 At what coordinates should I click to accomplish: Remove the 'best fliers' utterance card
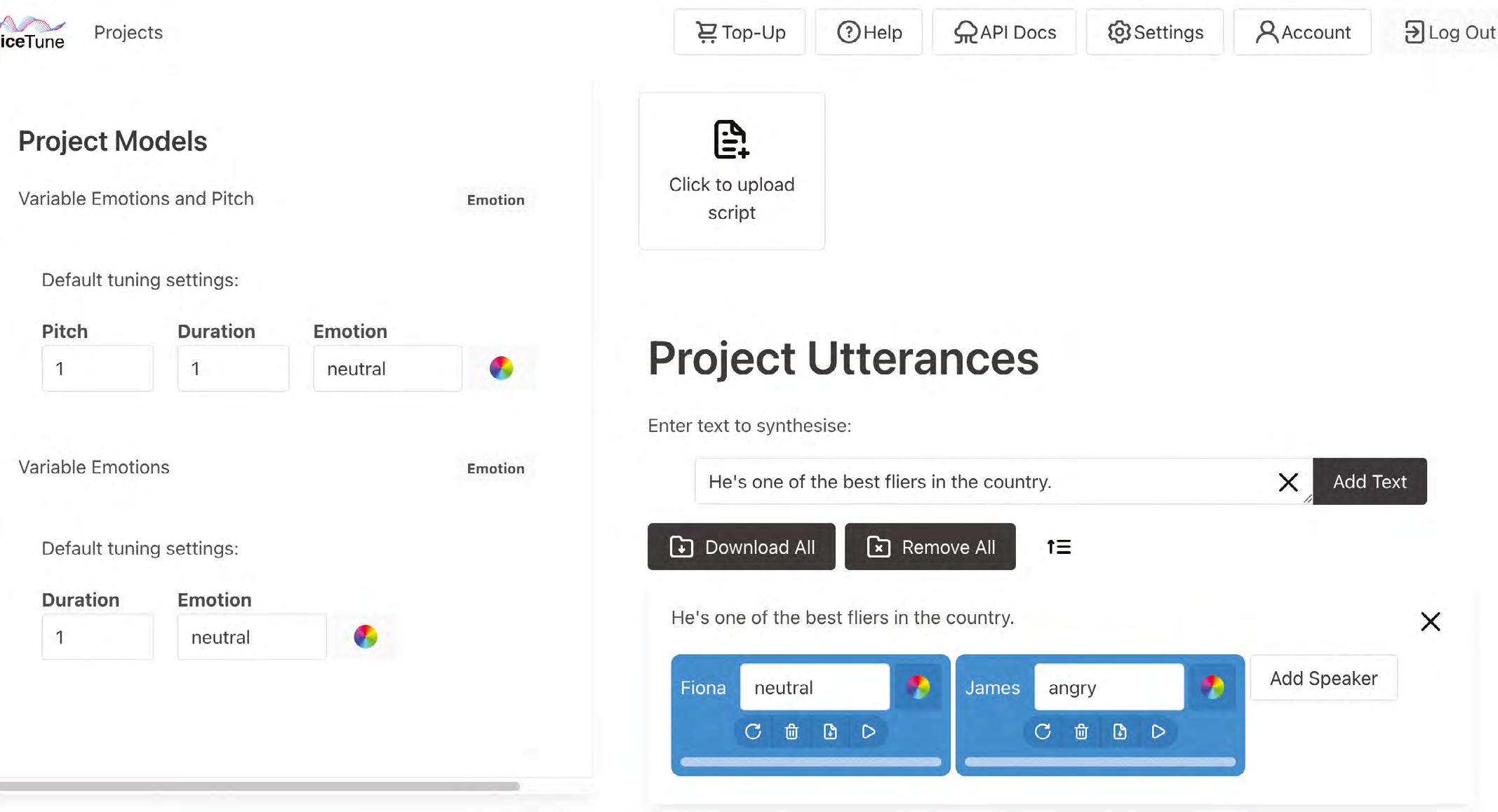click(x=1430, y=621)
